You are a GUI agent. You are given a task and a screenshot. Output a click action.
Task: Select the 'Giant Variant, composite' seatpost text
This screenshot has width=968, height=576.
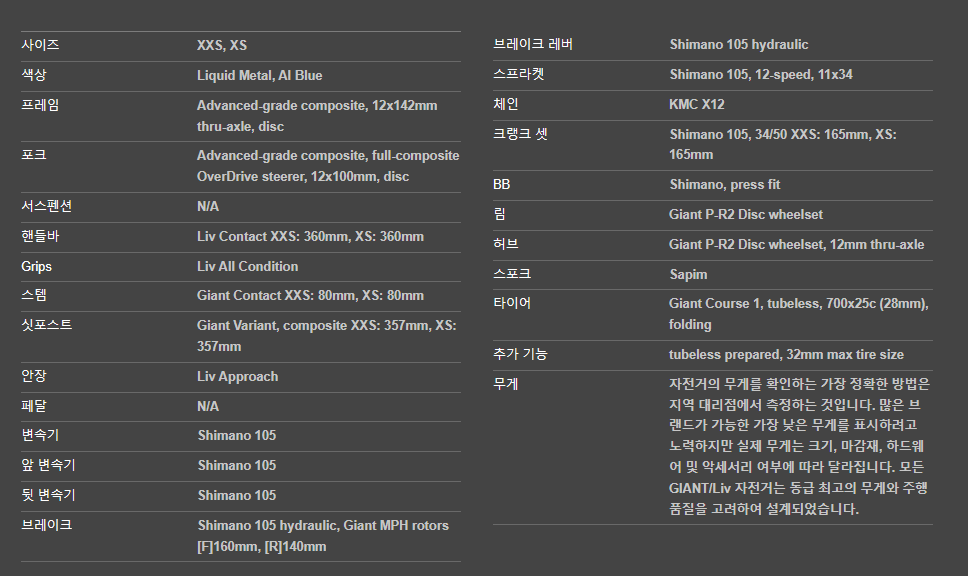pos(272,325)
